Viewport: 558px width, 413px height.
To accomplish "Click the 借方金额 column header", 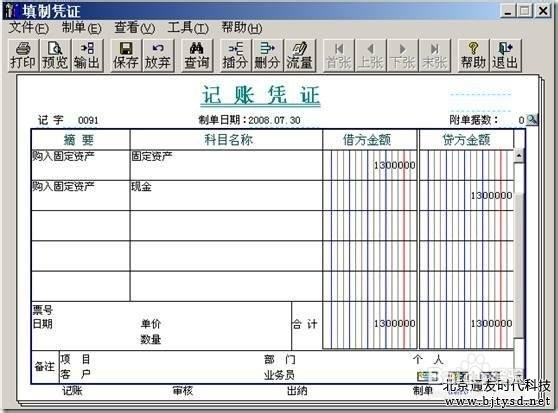I will click(x=369, y=140).
